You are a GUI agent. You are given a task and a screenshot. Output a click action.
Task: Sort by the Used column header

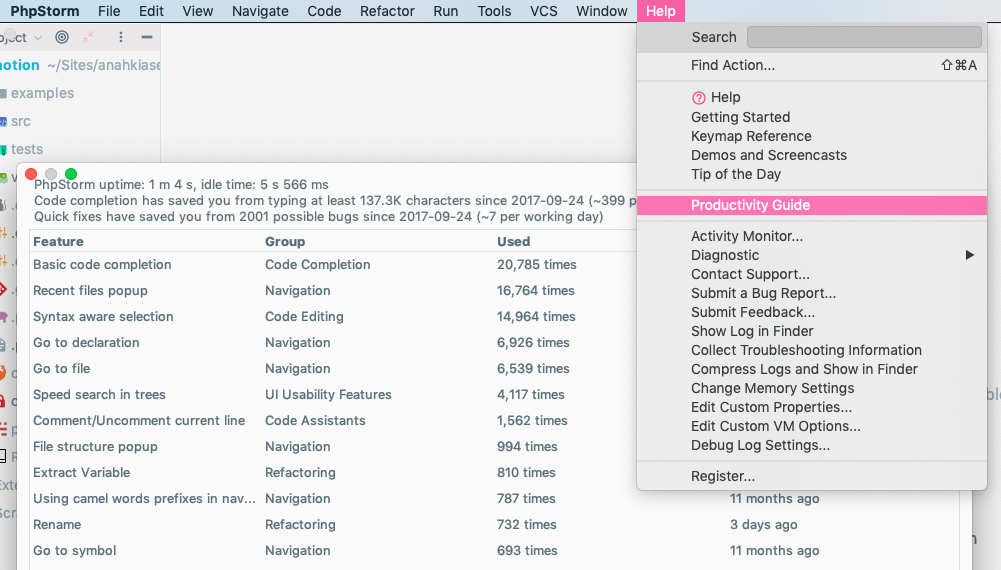(x=513, y=241)
